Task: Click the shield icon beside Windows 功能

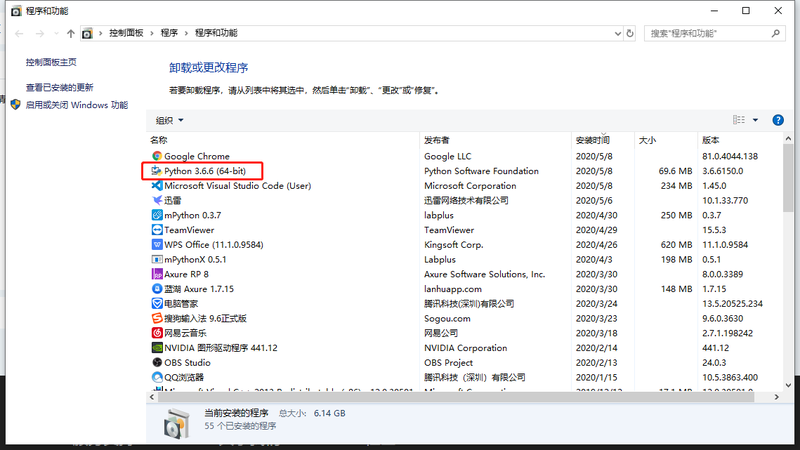Action: tap(16, 105)
